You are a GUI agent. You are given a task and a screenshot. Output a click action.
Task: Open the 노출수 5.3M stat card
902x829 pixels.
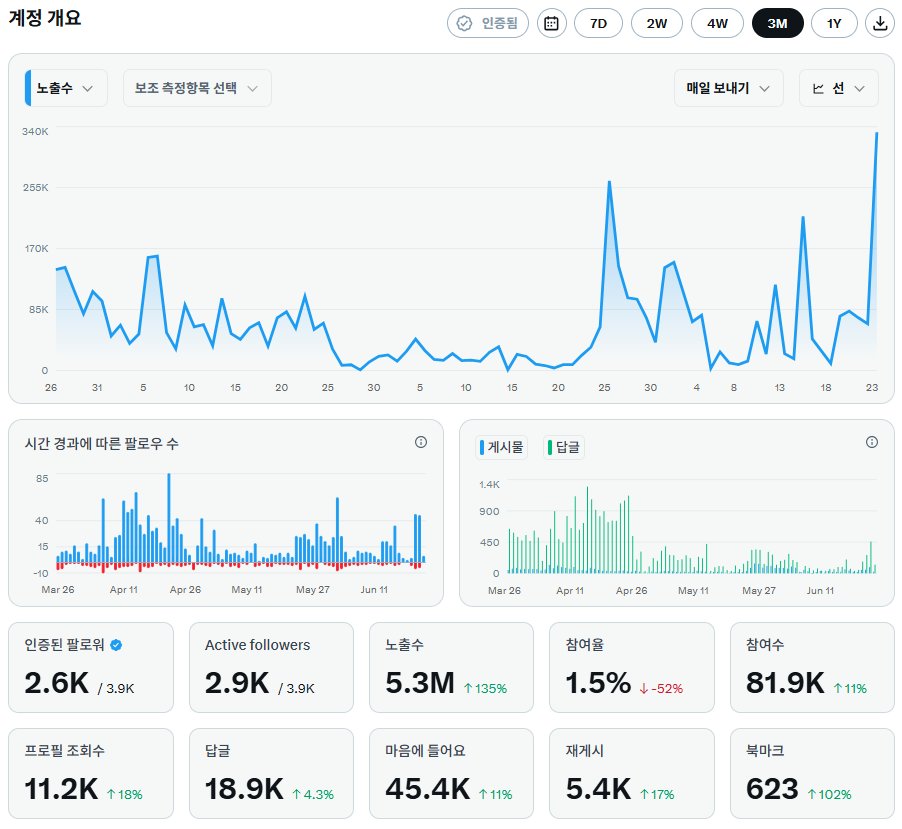[x=452, y=667]
